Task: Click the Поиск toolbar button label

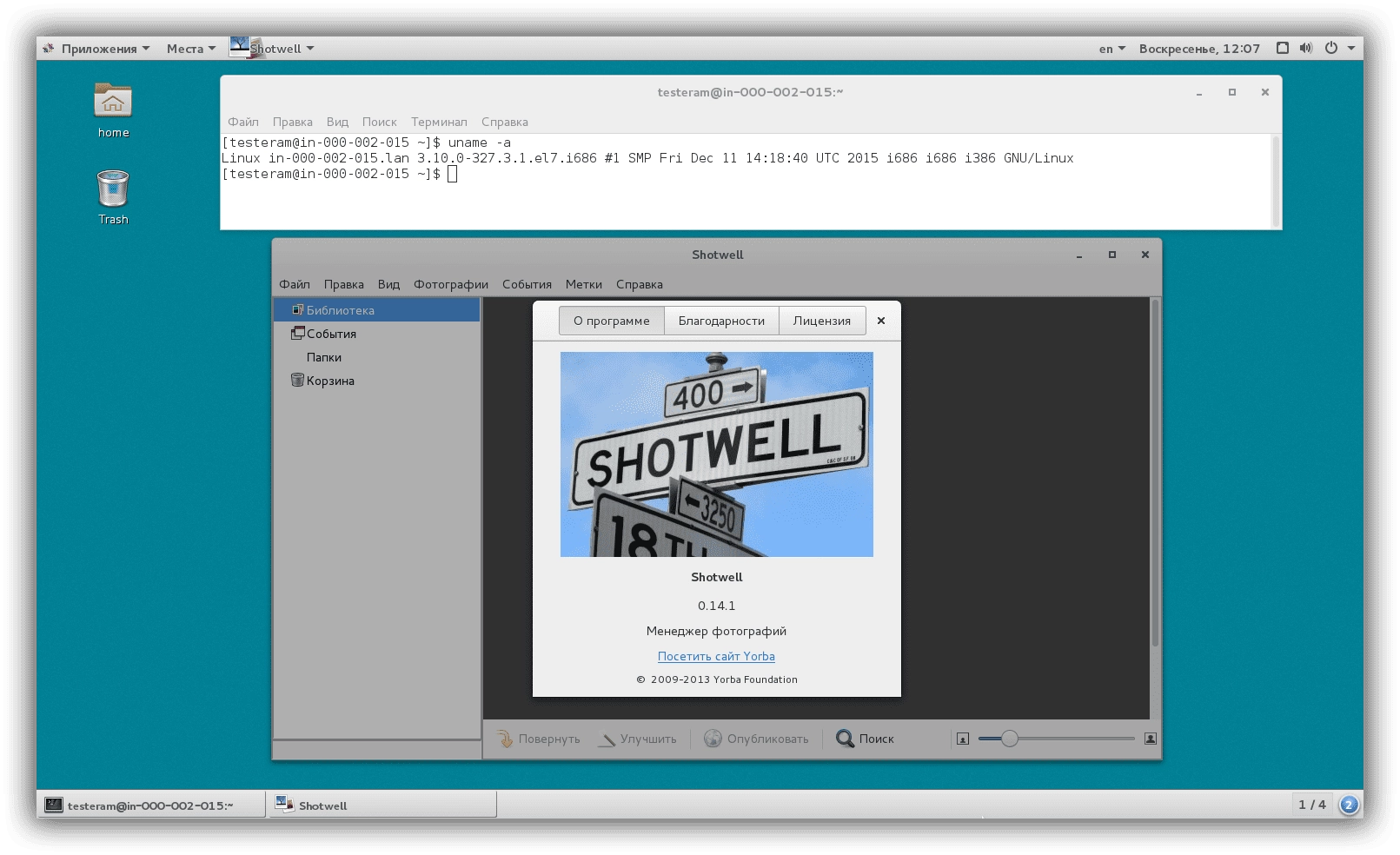Action: [x=877, y=739]
